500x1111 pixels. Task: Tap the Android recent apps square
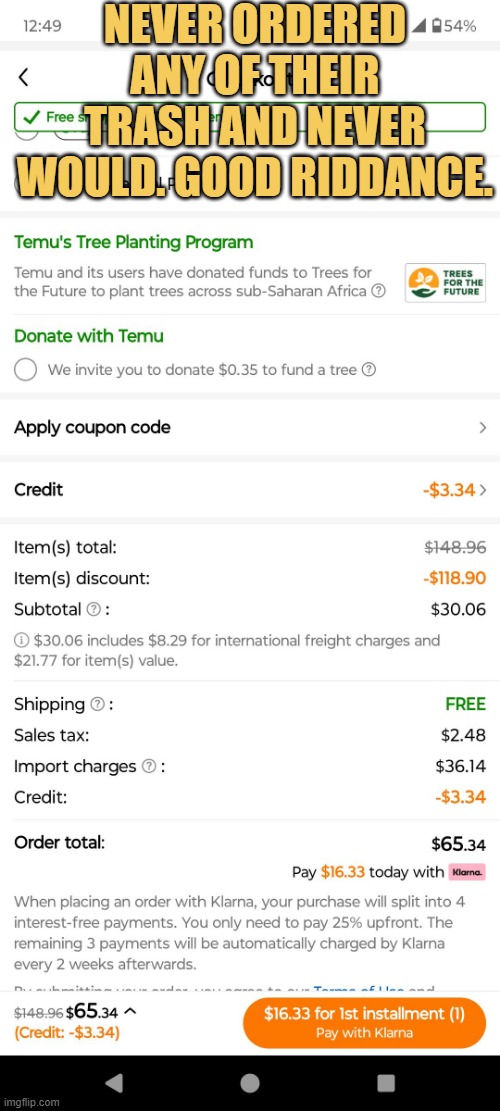coord(386,1083)
